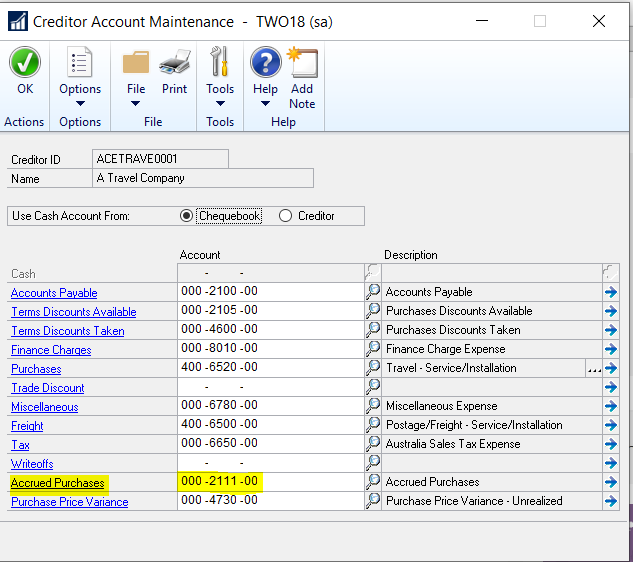
Task: Click the Purchases account number field
Action: pos(270,368)
